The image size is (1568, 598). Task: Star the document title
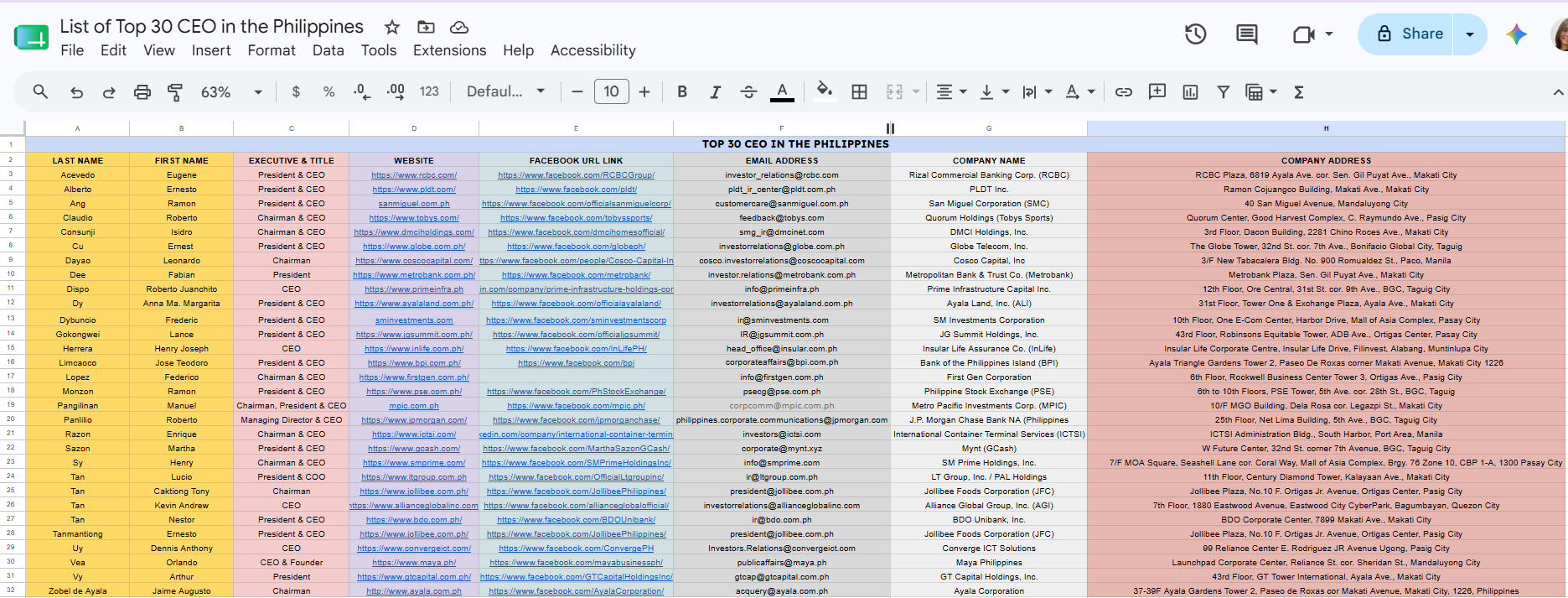(x=391, y=28)
